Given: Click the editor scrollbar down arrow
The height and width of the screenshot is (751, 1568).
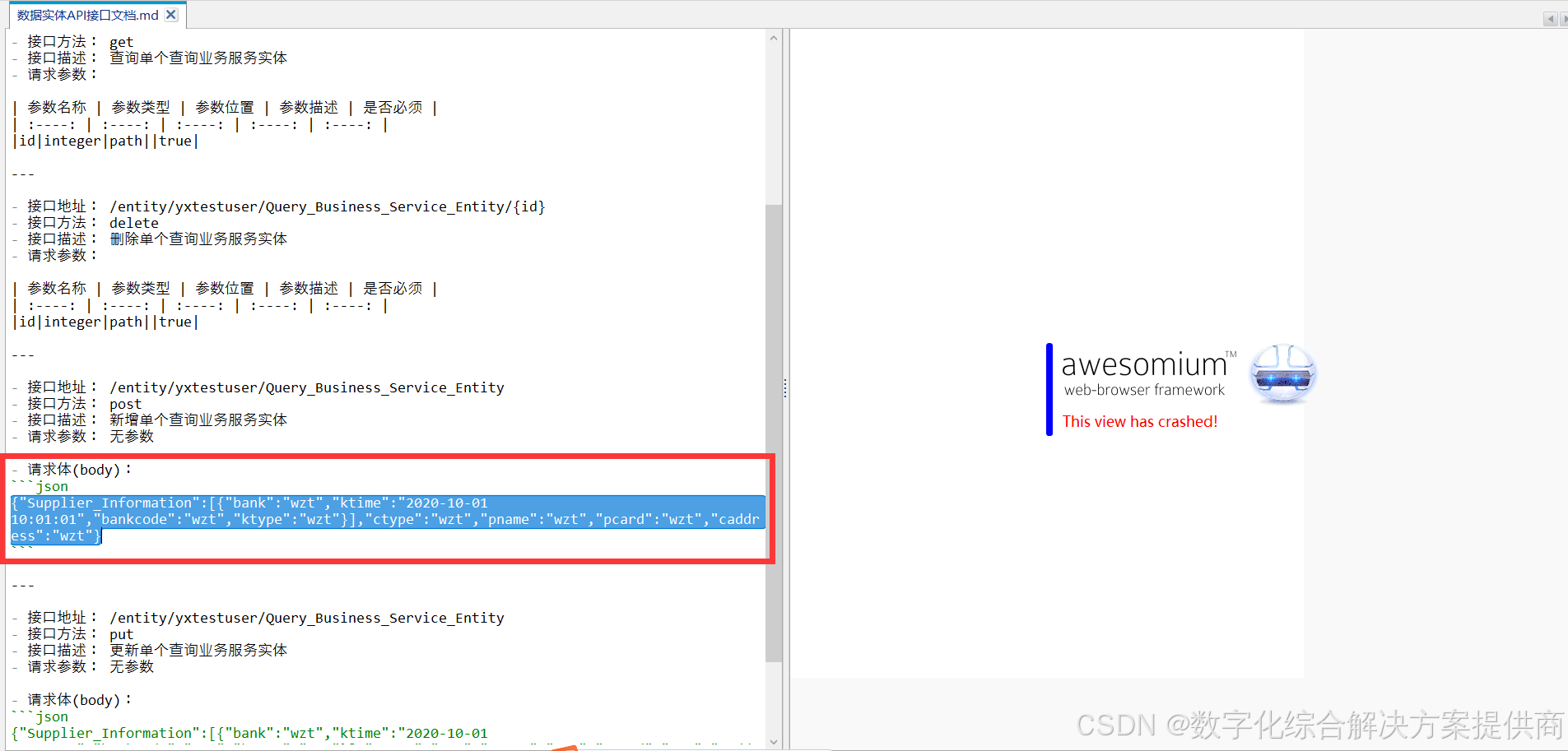Looking at the screenshot, I should (774, 742).
